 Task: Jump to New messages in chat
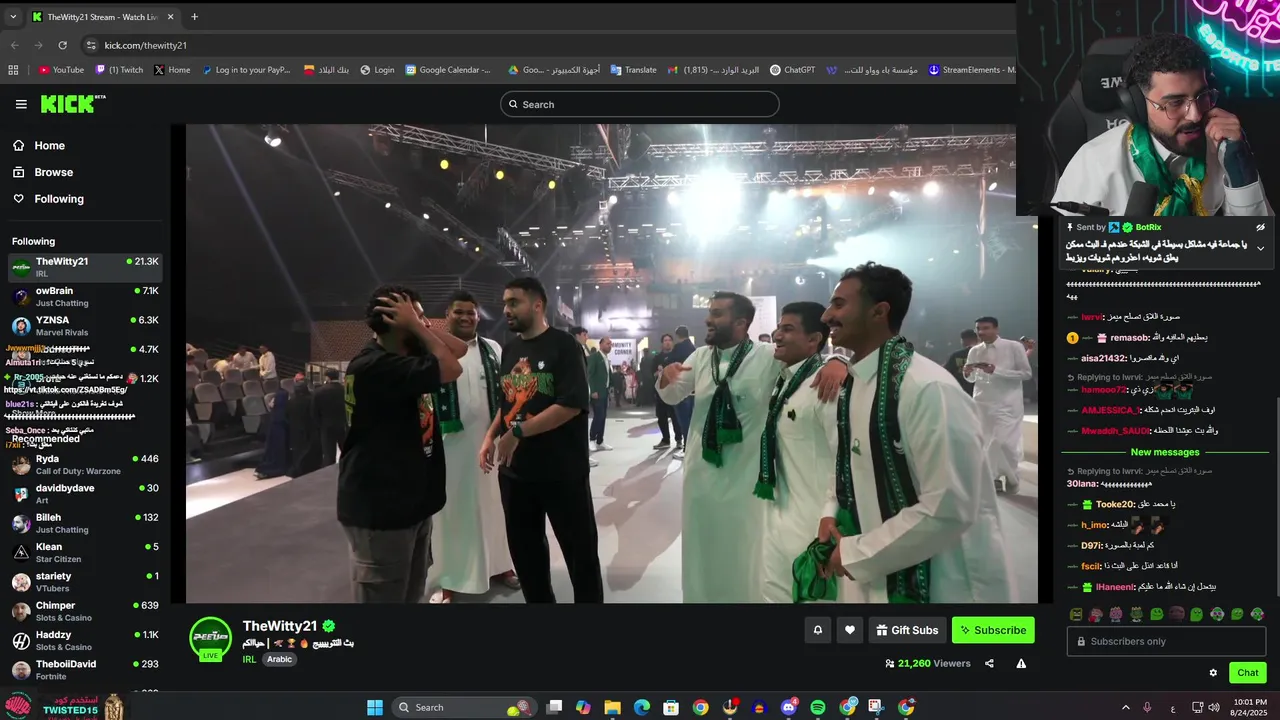1164,452
